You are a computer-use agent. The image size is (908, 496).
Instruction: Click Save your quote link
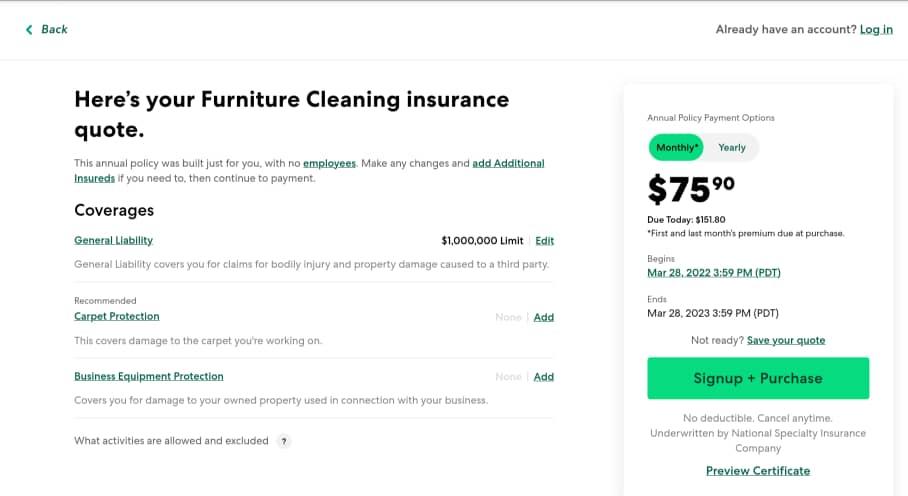(786, 340)
